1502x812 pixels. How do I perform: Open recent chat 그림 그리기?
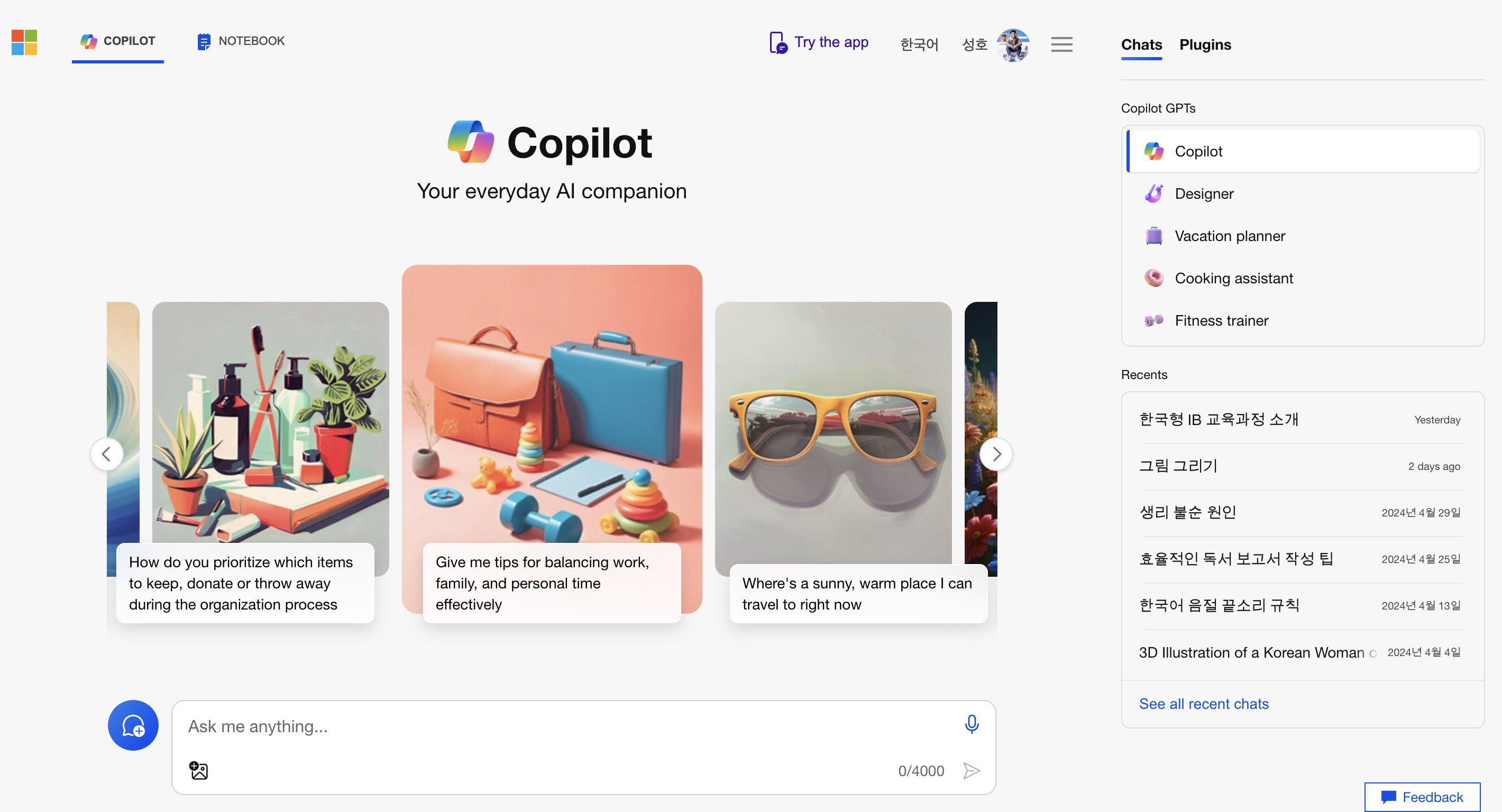point(1178,466)
